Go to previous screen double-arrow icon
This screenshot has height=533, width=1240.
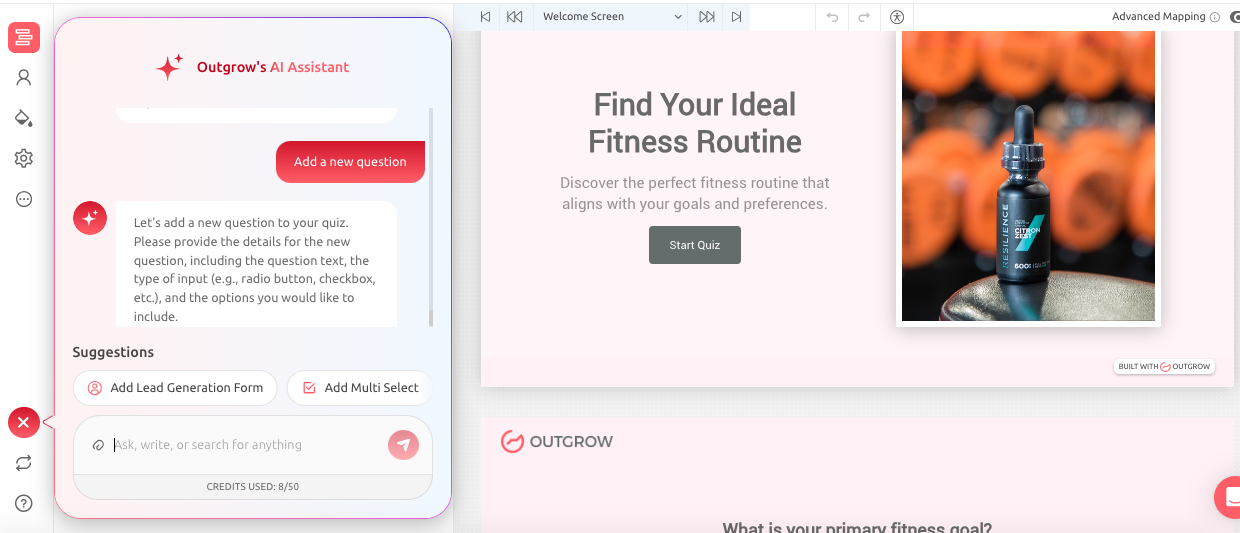pos(514,17)
